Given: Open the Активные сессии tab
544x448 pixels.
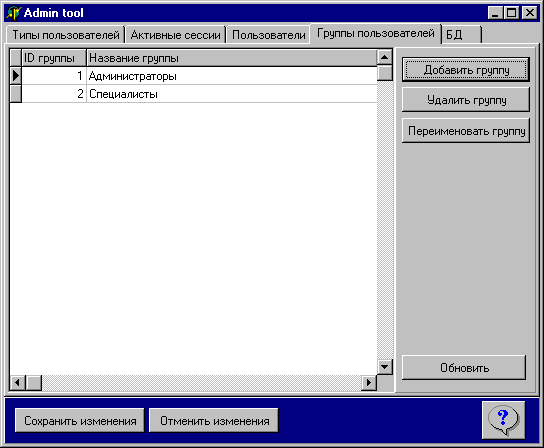Looking at the screenshot, I should [x=176, y=35].
